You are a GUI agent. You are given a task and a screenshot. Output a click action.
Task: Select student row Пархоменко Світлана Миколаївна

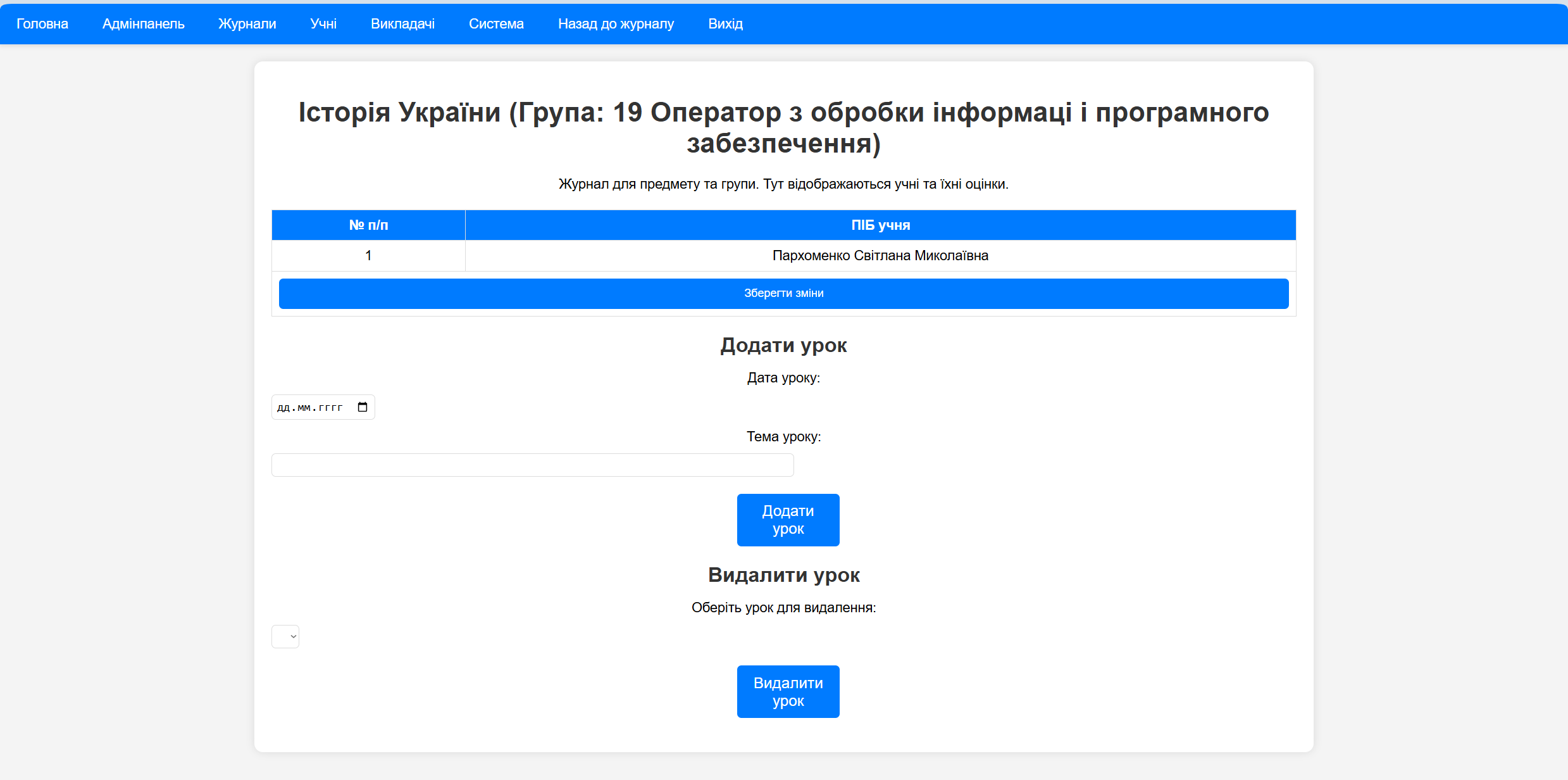pyautogui.click(x=880, y=256)
